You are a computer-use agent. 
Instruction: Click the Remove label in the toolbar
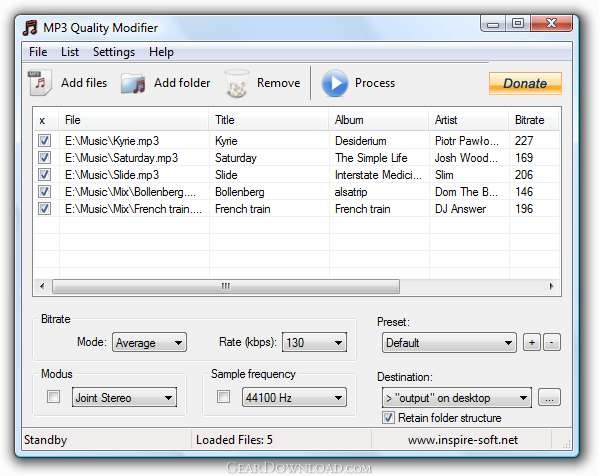pos(278,83)
